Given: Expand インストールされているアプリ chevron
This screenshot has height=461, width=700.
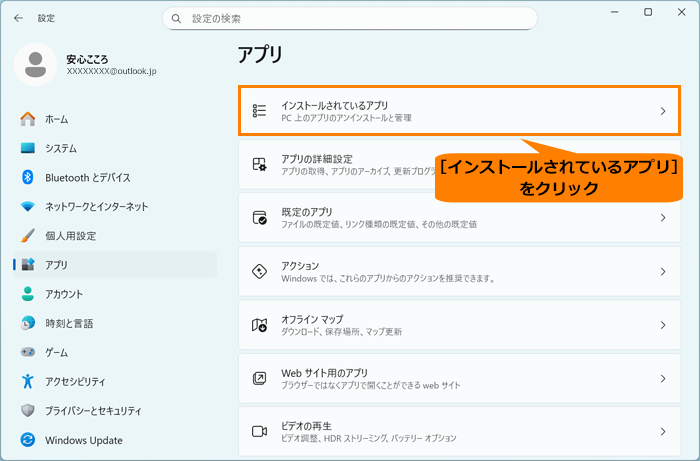Looking at the screenshot, I should click(x=663, y=111).
